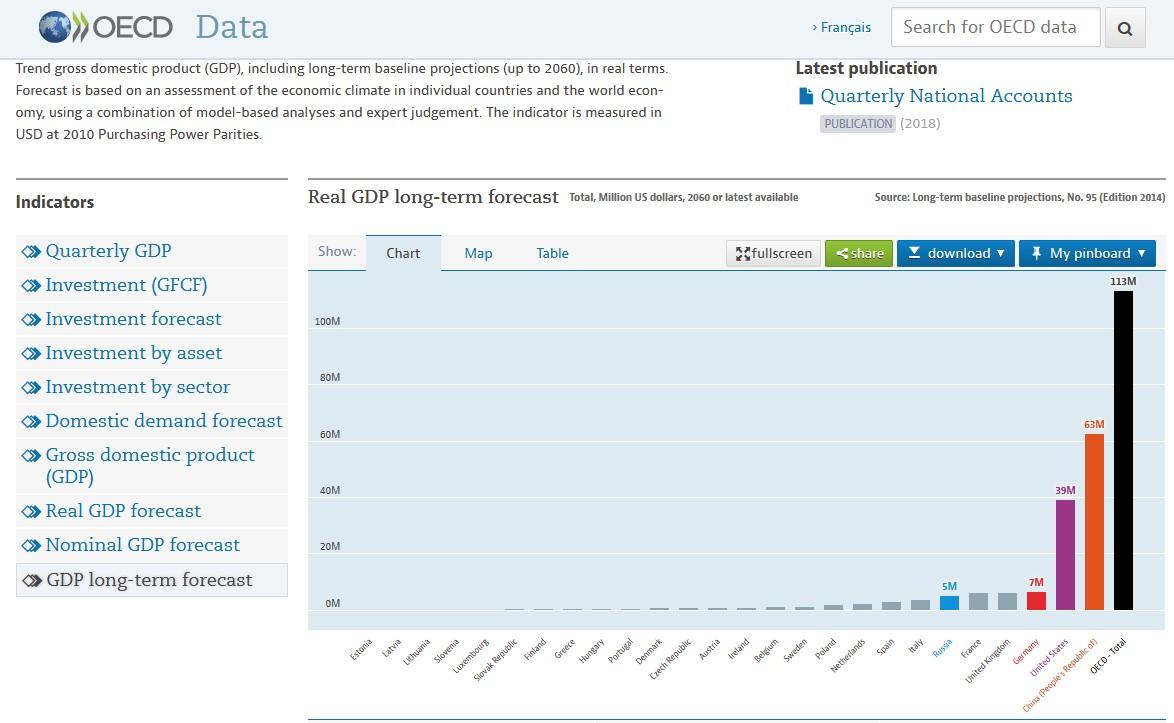Click the purple United States 39M bar

[x=1065, y=555]
